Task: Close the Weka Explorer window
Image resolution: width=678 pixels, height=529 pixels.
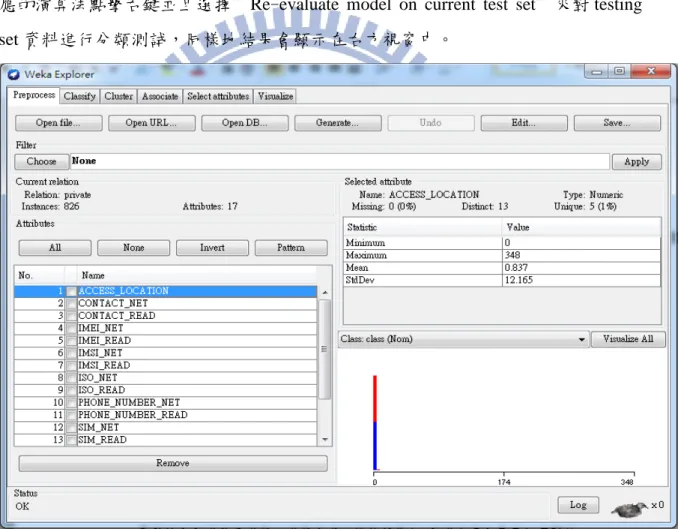Action: (651, 71)
